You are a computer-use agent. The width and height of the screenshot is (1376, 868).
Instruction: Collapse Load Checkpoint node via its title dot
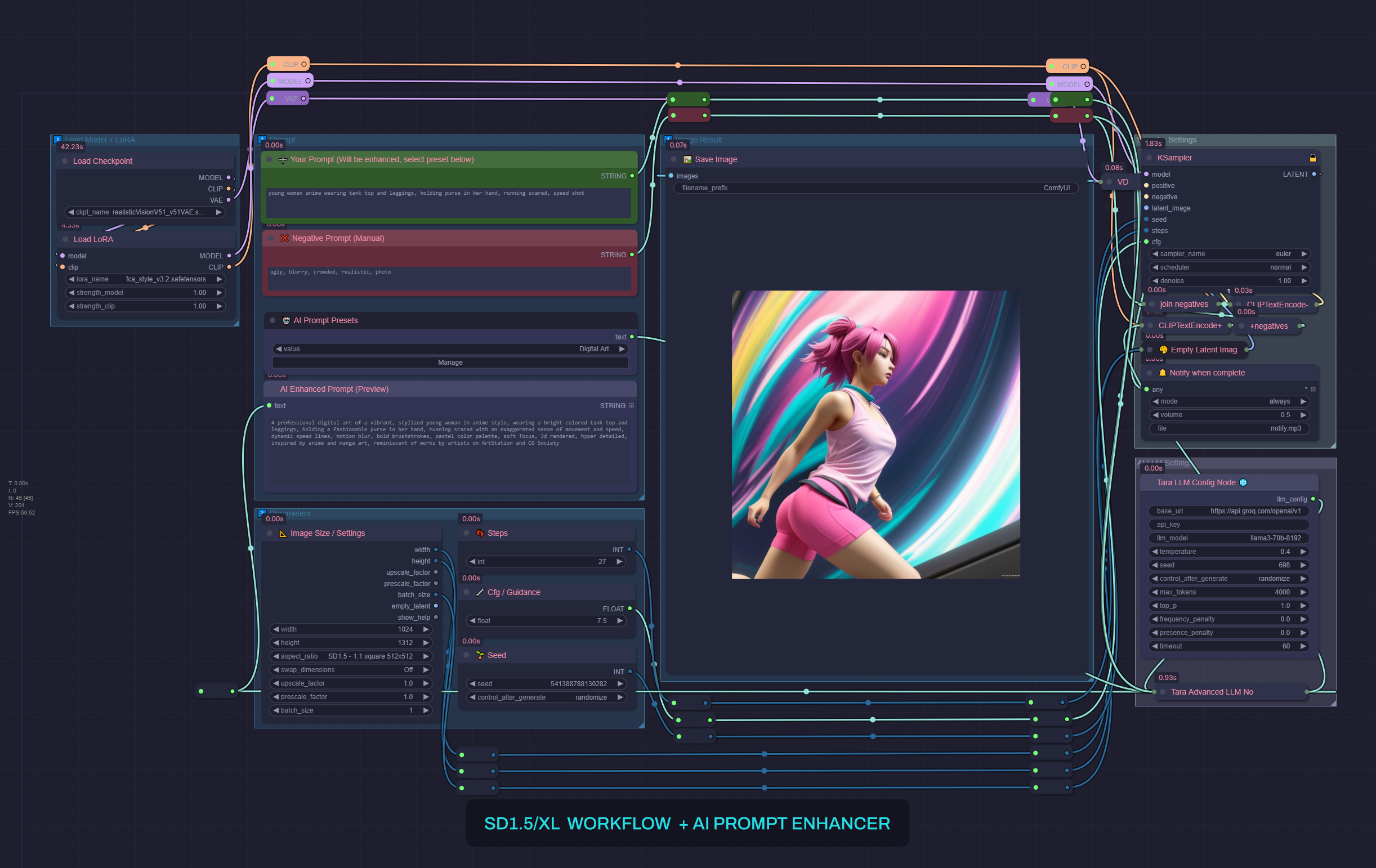point(65,161)
